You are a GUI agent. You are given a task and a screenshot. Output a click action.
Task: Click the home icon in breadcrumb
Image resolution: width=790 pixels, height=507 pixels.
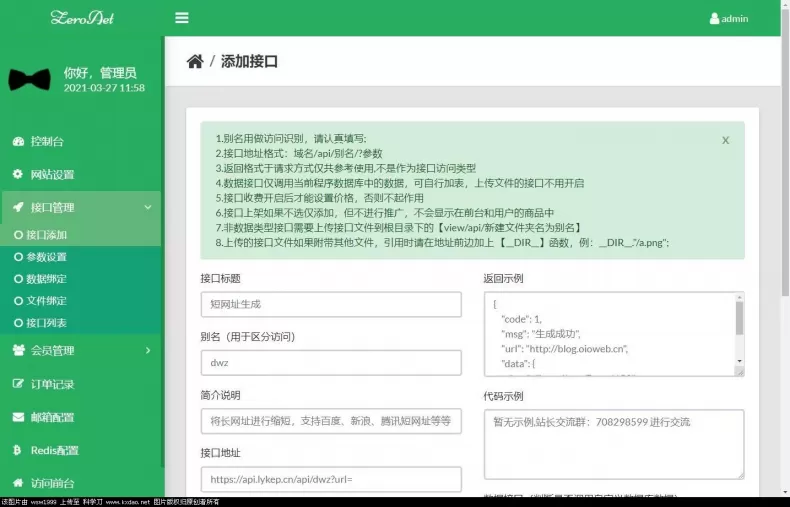pos(195,61)
